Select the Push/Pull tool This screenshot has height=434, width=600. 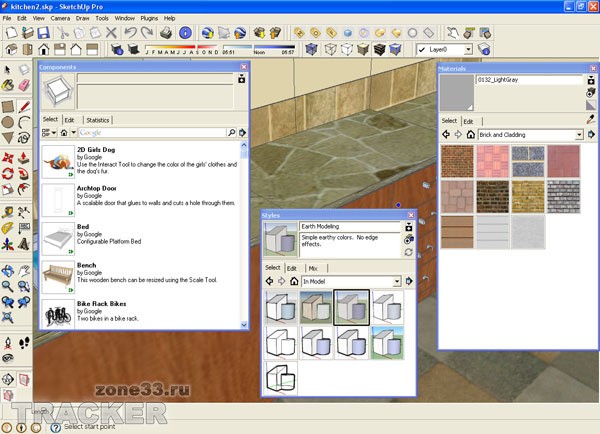coord(24,158)
